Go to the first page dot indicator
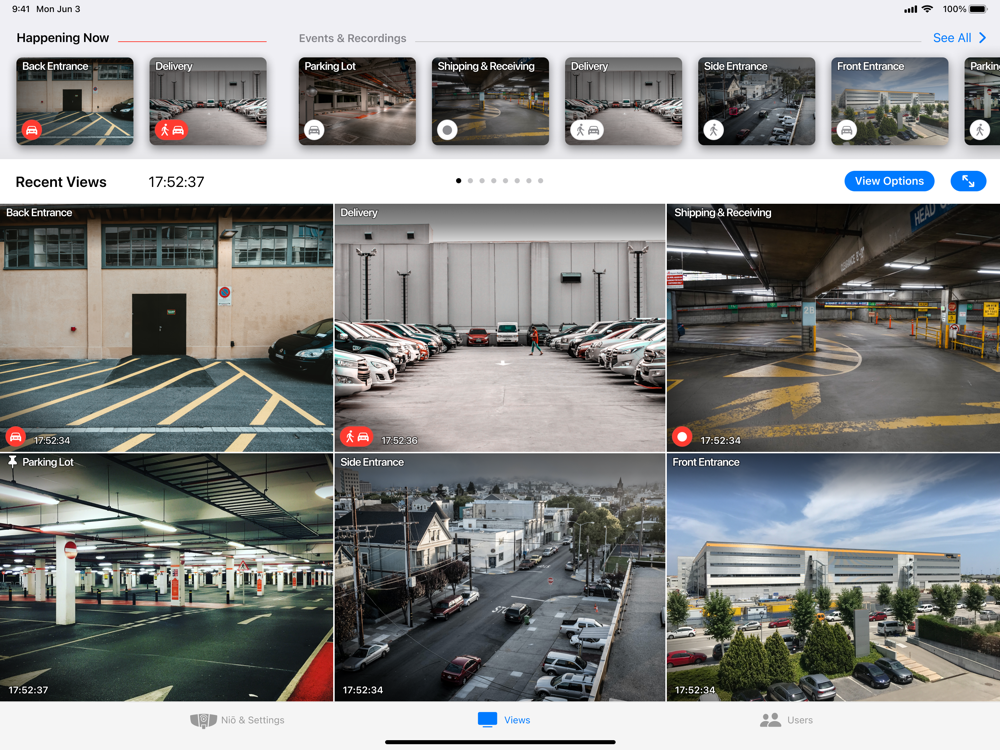The image size is (1000, 750). [x=459, y=180]
